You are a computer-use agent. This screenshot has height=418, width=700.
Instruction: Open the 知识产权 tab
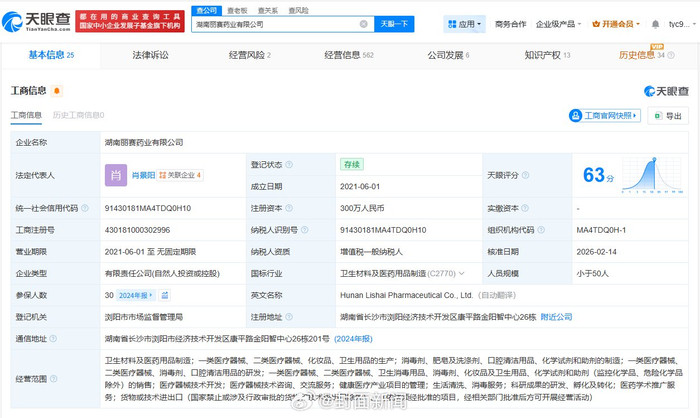544,56
